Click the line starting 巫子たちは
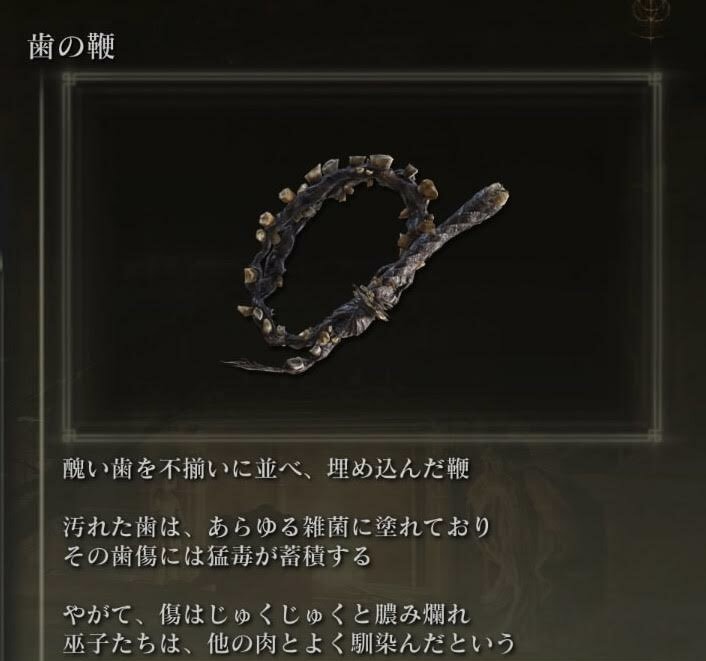 pyautogui.click(x=288, y=643)
